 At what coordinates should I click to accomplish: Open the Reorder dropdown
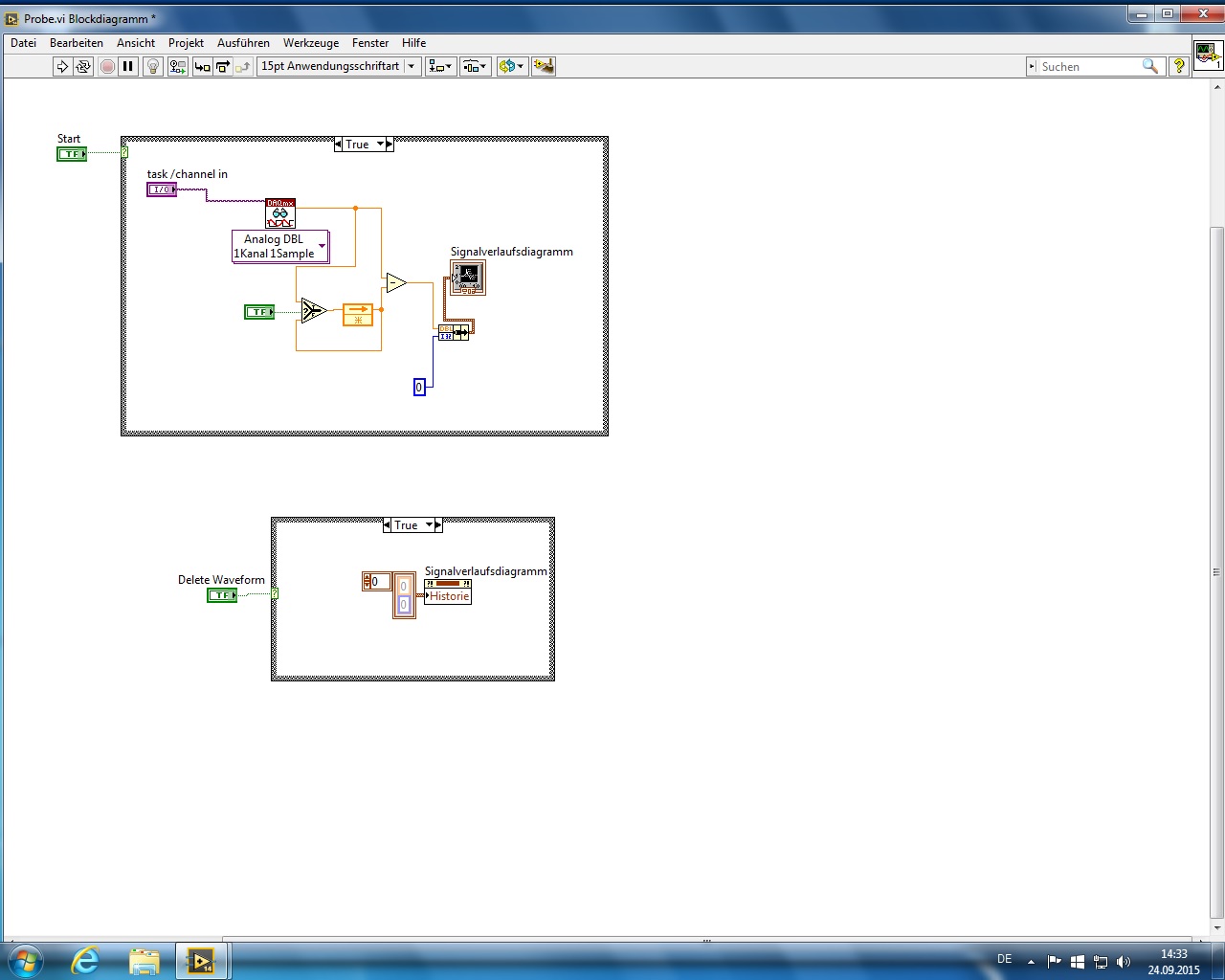tap(511, 66)
